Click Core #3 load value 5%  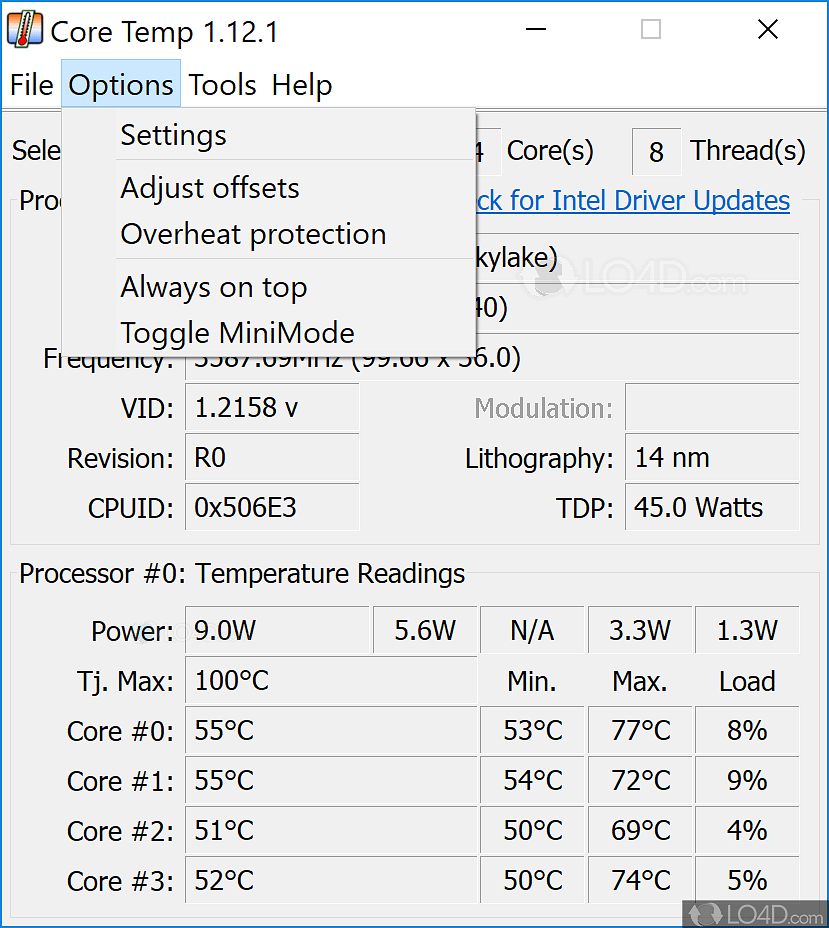pos(747,880)
